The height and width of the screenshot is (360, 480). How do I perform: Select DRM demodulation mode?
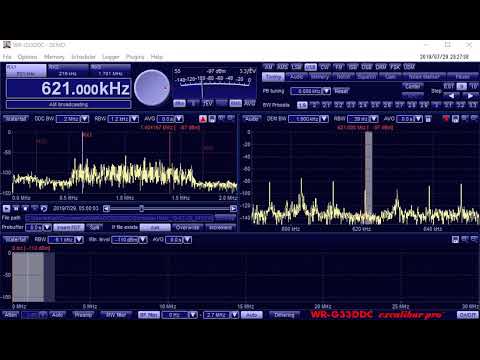click(381, 67)
